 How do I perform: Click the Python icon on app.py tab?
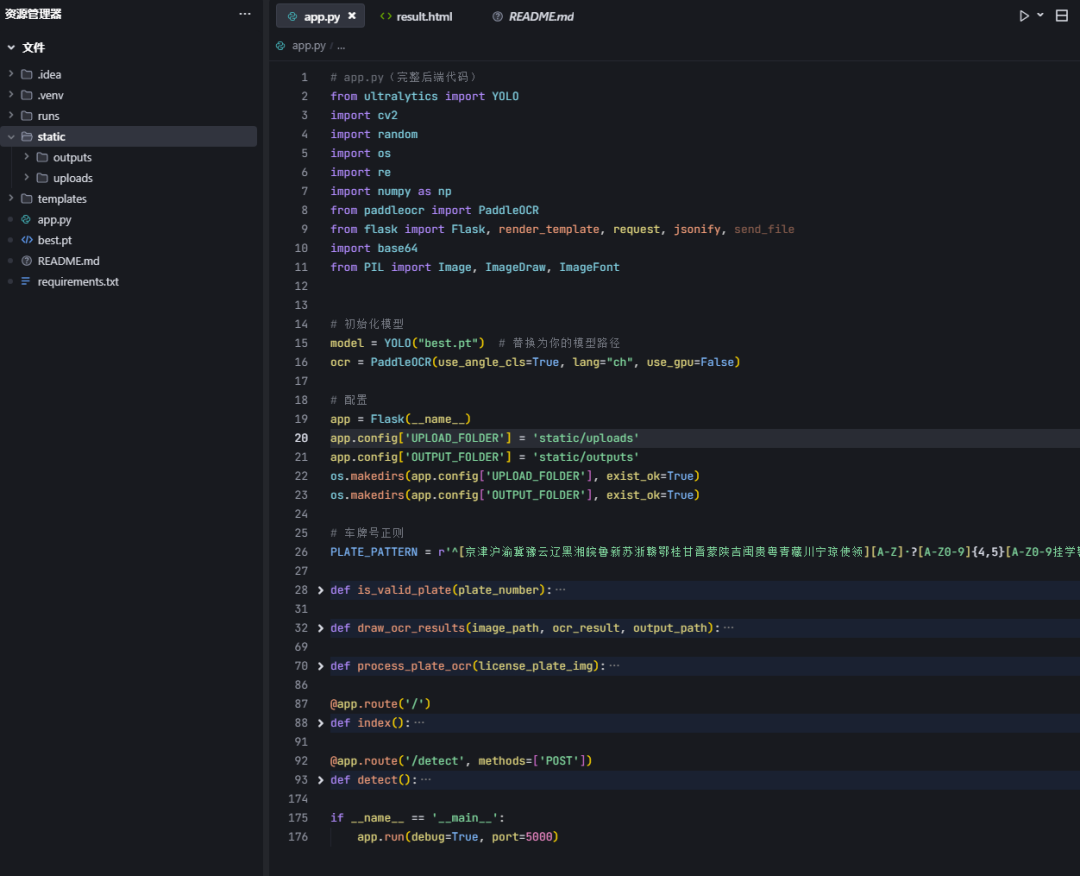(292, 17)
